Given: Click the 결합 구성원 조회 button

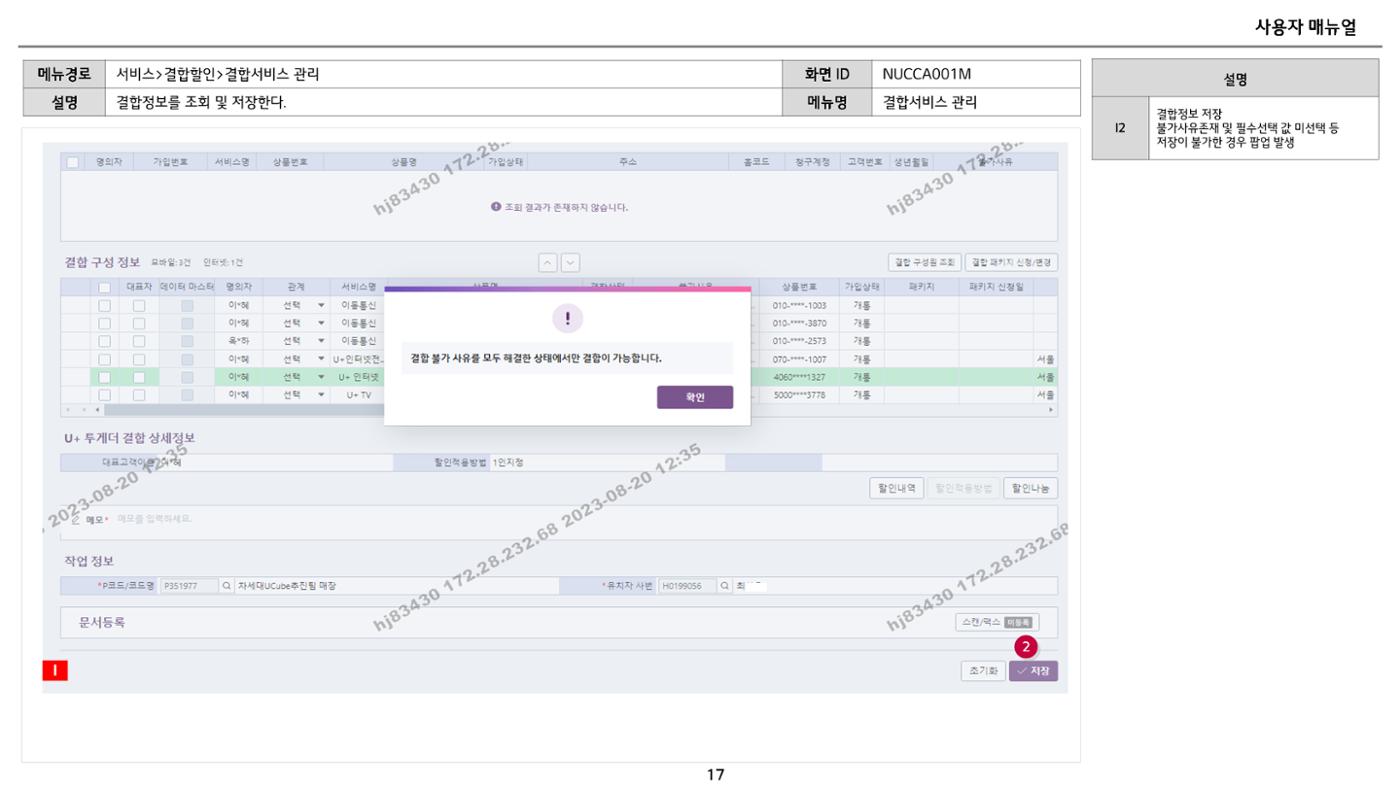Looking at the screenshot, I should tap(925, 262).
